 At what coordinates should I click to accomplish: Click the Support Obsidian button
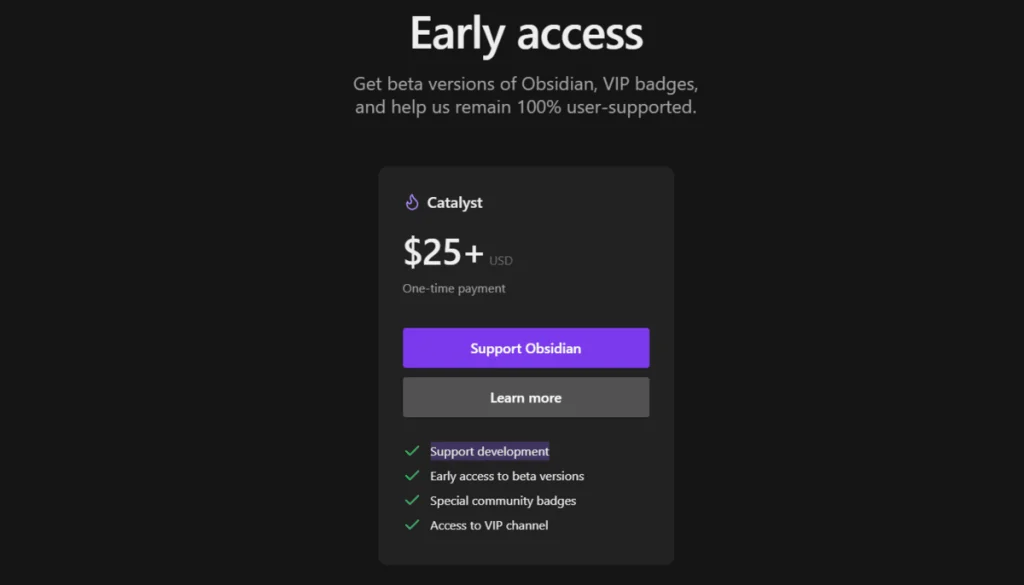pyautogui.click(x=525, y=347)
